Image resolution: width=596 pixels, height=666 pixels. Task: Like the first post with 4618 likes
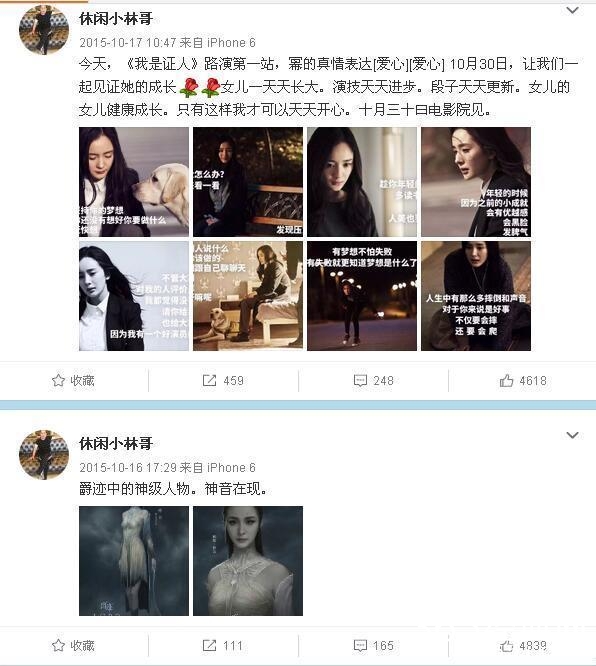pos(506,380)
